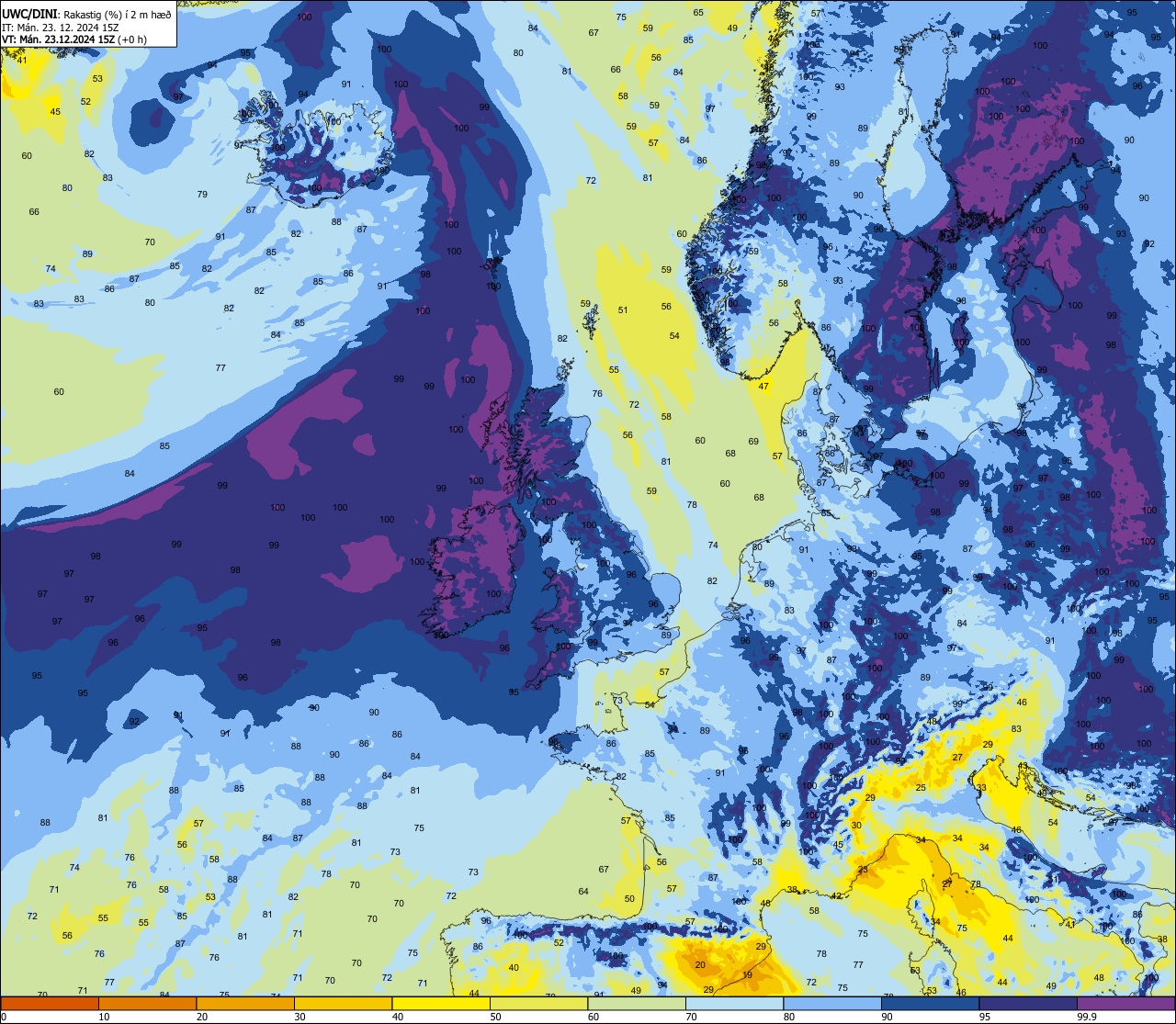
Task: Click the '19' humidity value on the map
Action: point(748,975)
